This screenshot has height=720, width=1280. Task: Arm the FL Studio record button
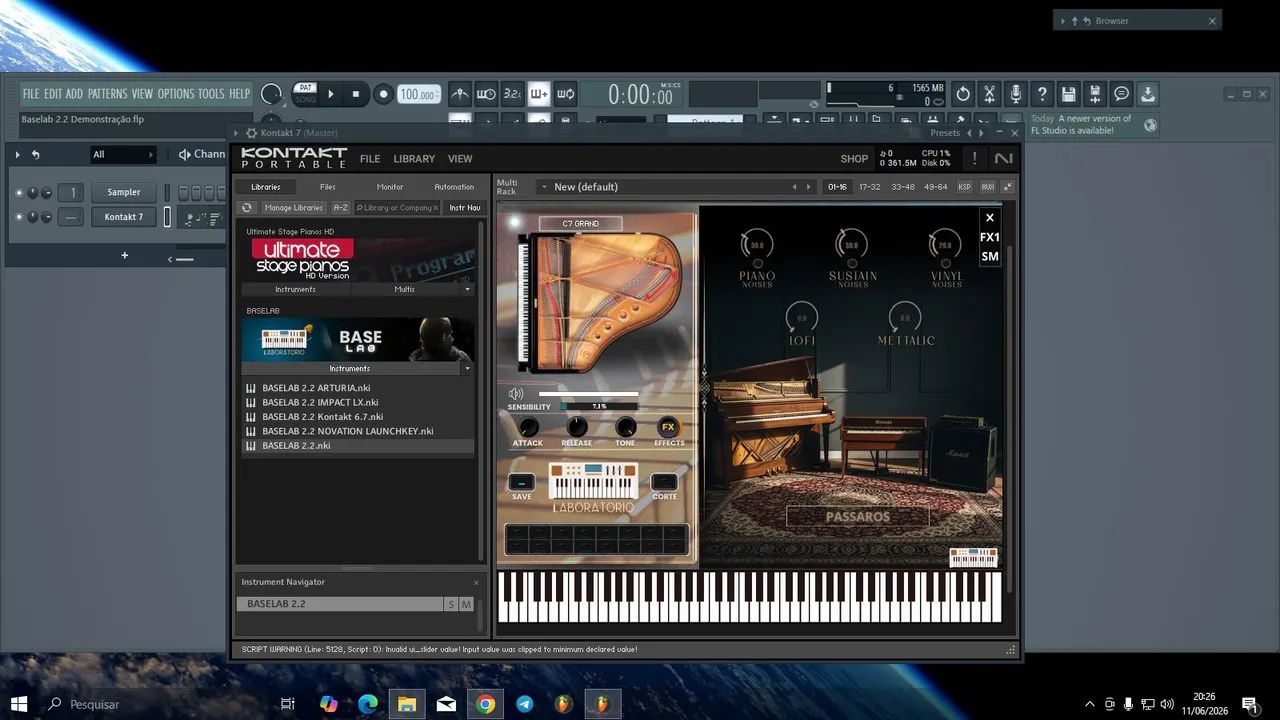(382, 94)
